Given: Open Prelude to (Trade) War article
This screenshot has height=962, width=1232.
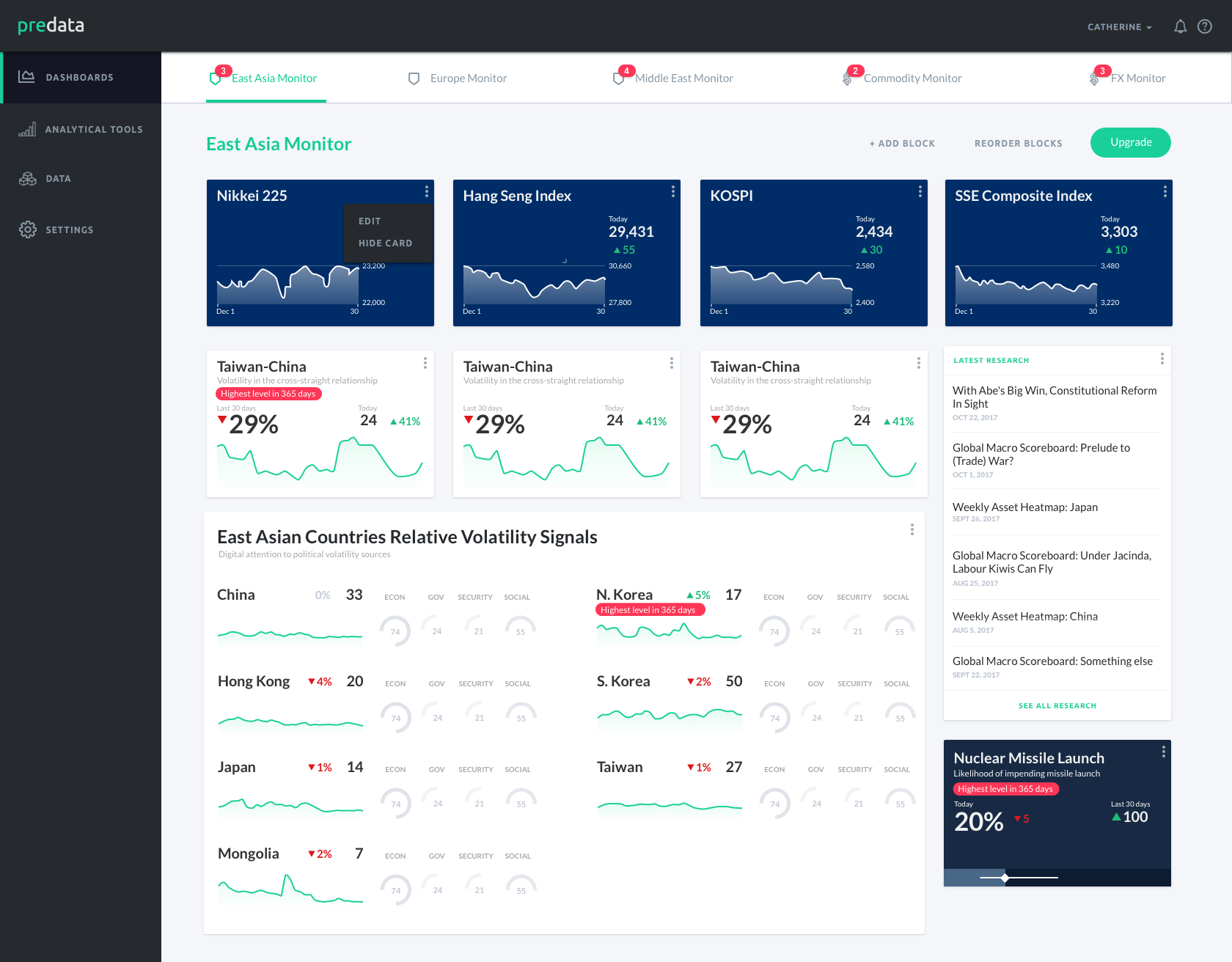Looking at the screenshot, I should pos(1041,455).
